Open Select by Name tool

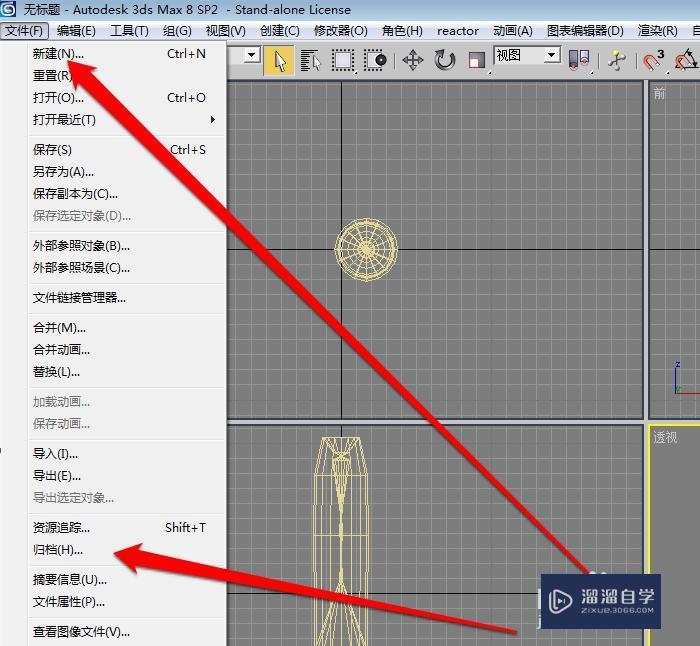[x=311, y=60]
